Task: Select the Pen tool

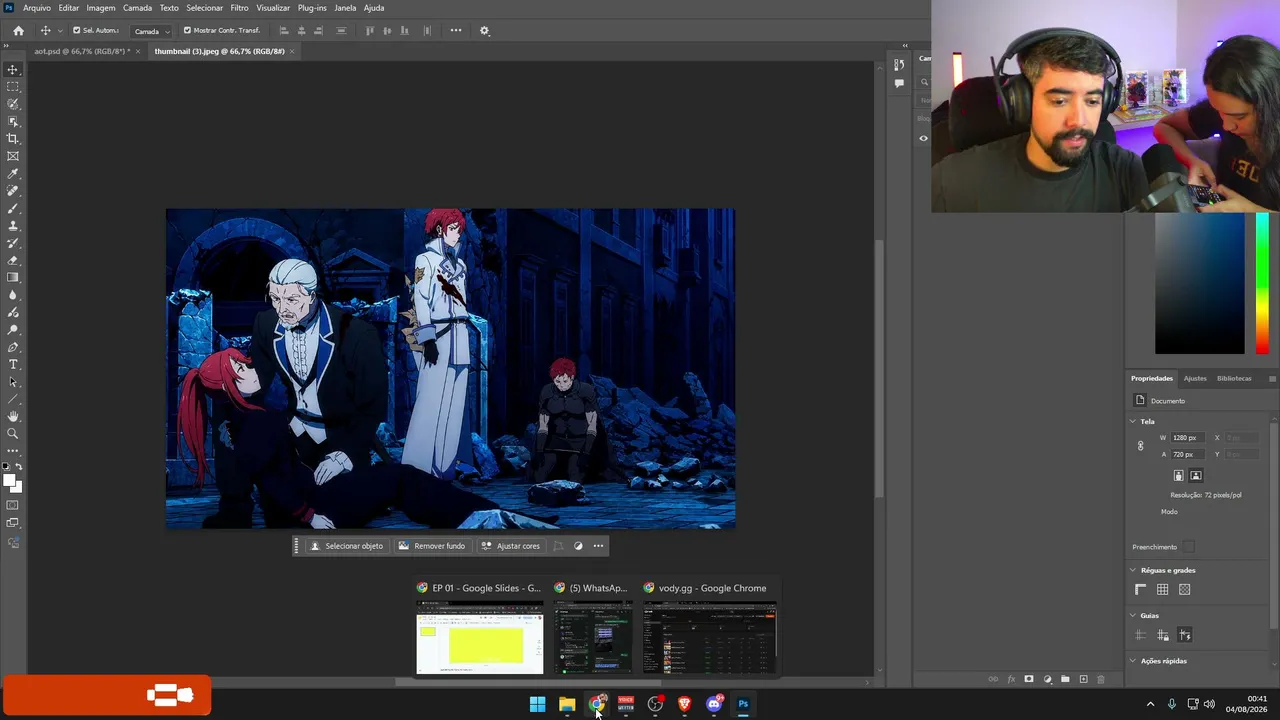Action: tap(13, 347)
